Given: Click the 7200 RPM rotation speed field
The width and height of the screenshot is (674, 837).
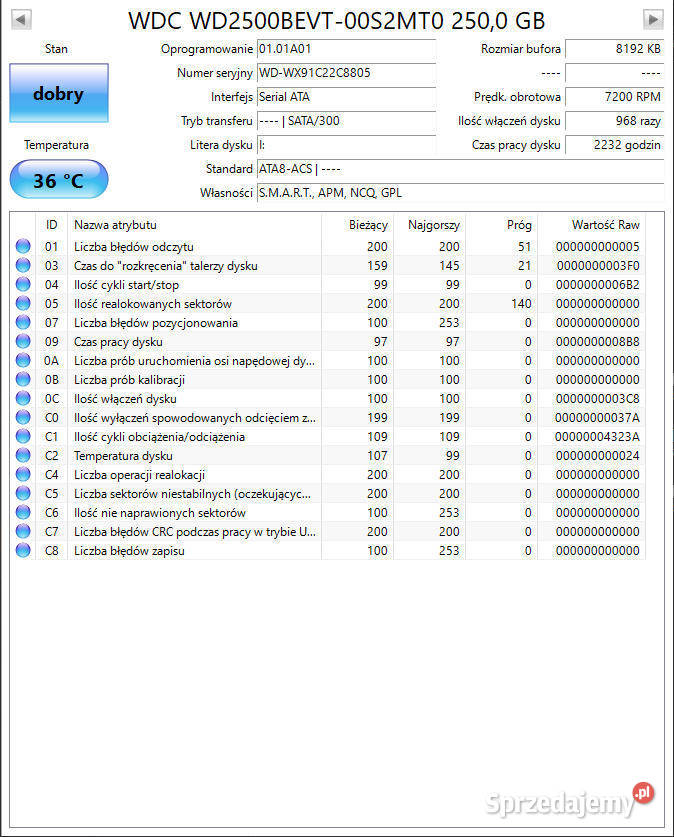Looking at the screenshot, I should point(614,97).
